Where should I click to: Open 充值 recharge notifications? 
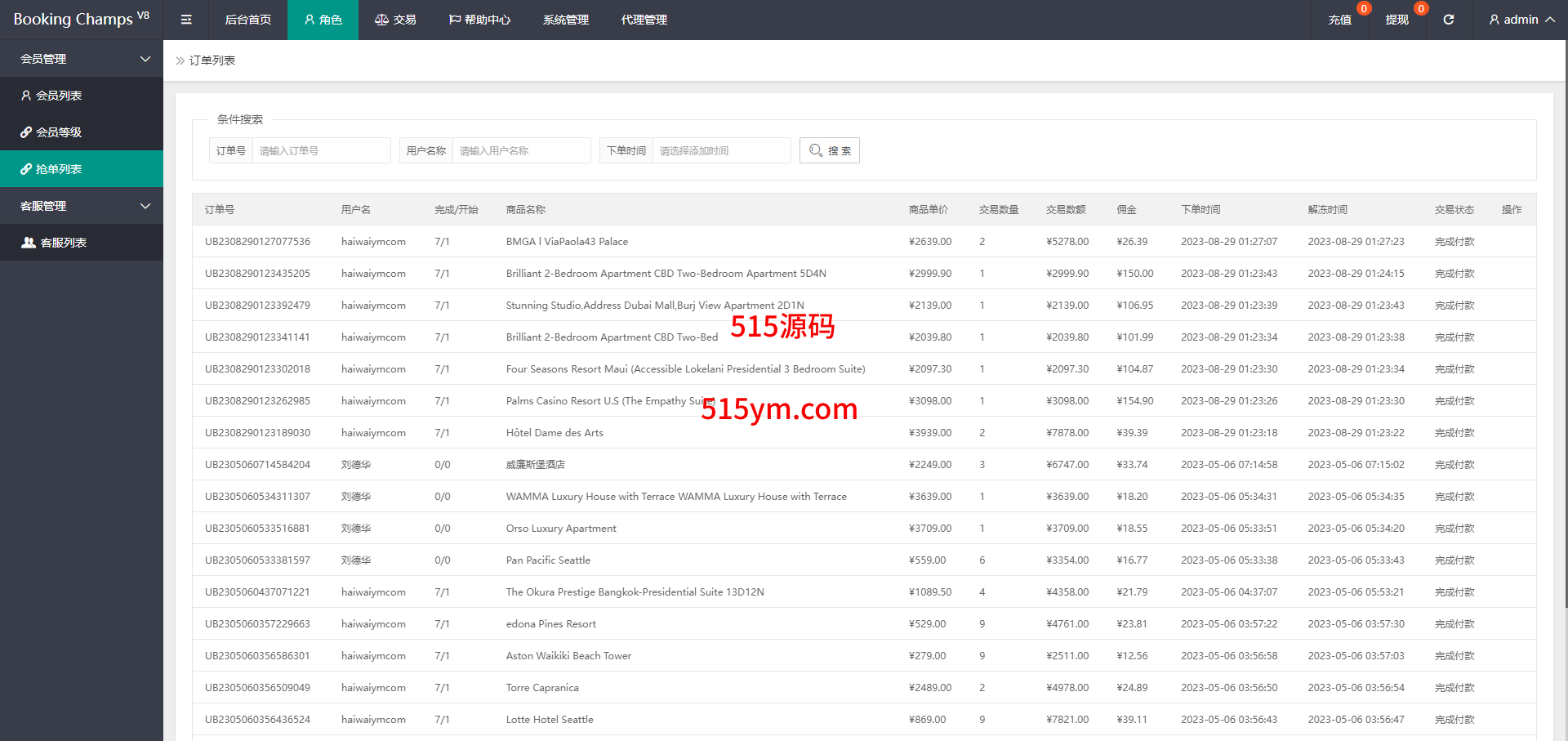(x=1339, y=20)
